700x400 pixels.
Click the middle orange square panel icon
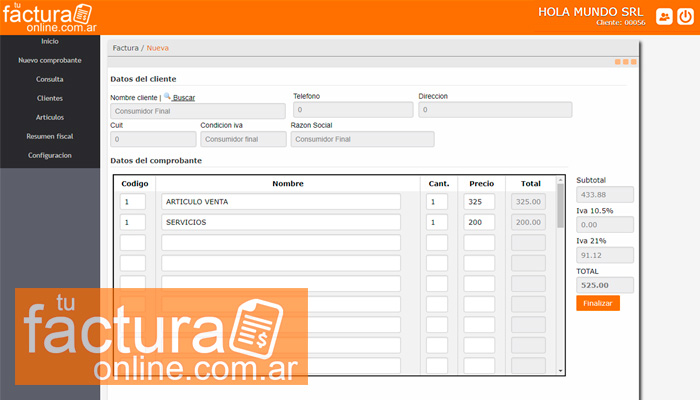[x=624, y=62]
